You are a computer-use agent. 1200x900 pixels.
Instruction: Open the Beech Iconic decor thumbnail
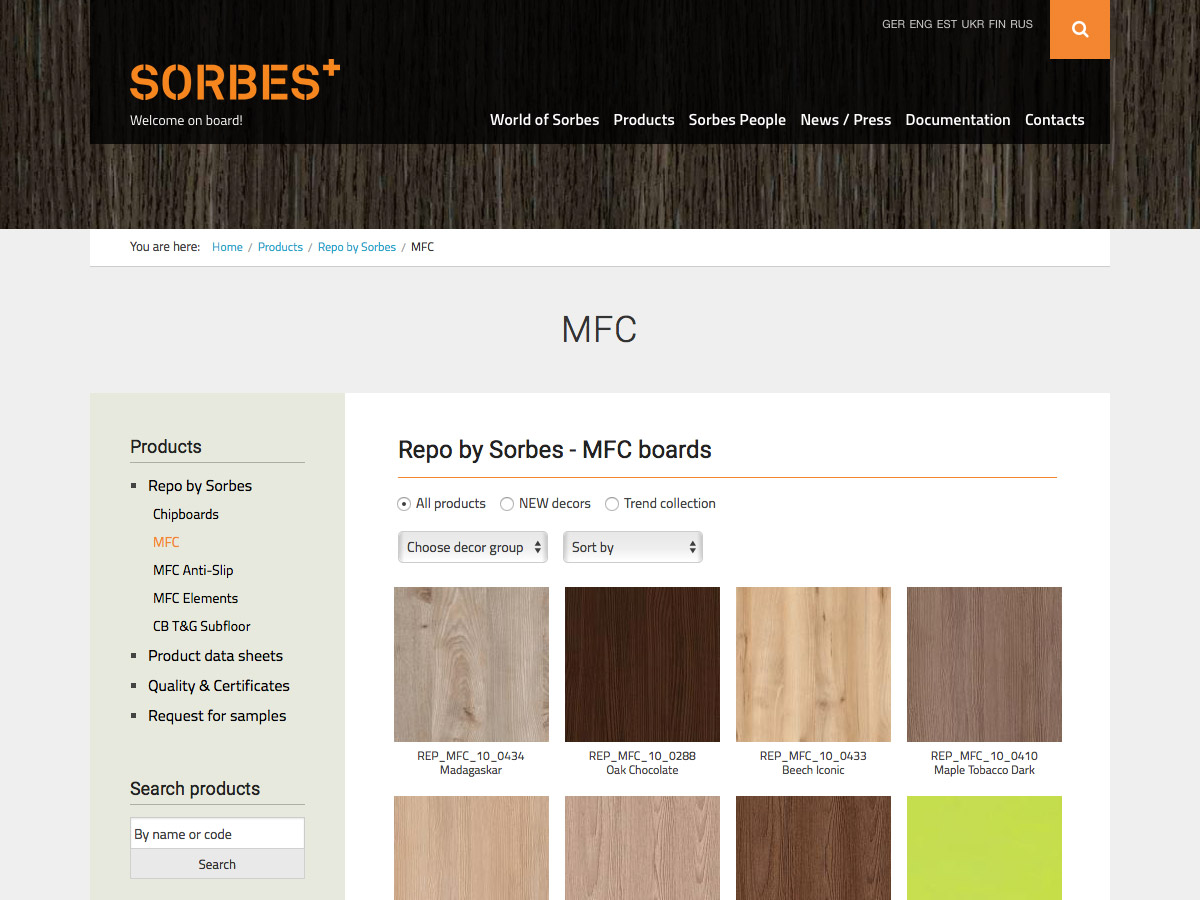pyautogui.click(x=813, y=664)
